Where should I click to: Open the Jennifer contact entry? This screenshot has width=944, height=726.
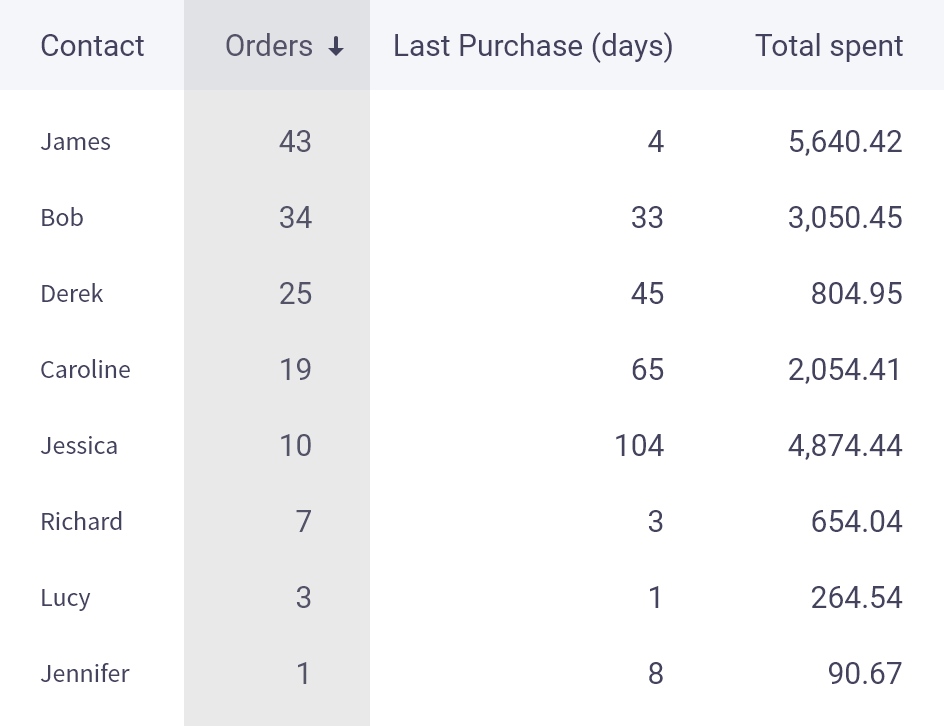tap(85, 674)
